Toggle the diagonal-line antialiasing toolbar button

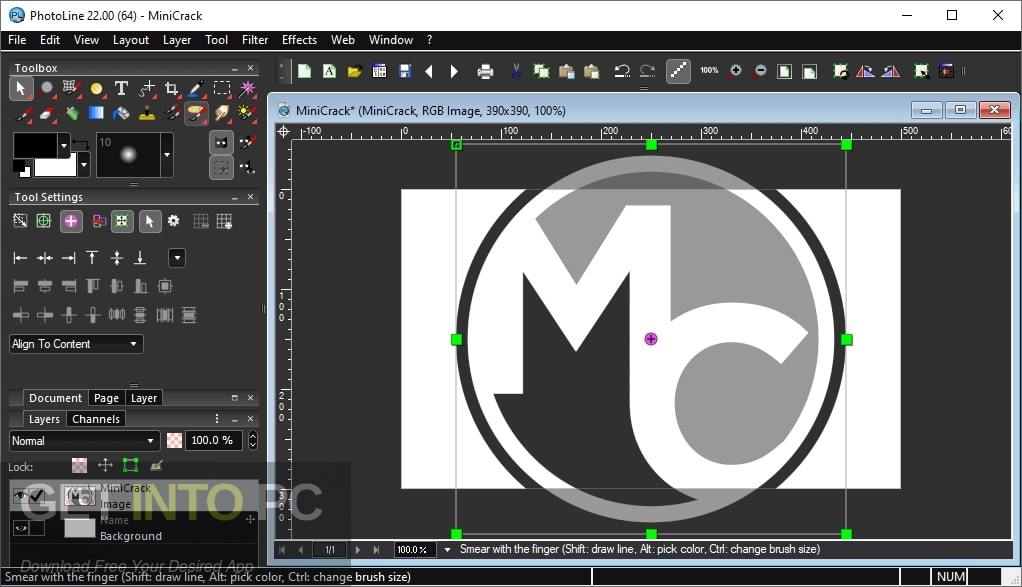(x=679, y=71)
